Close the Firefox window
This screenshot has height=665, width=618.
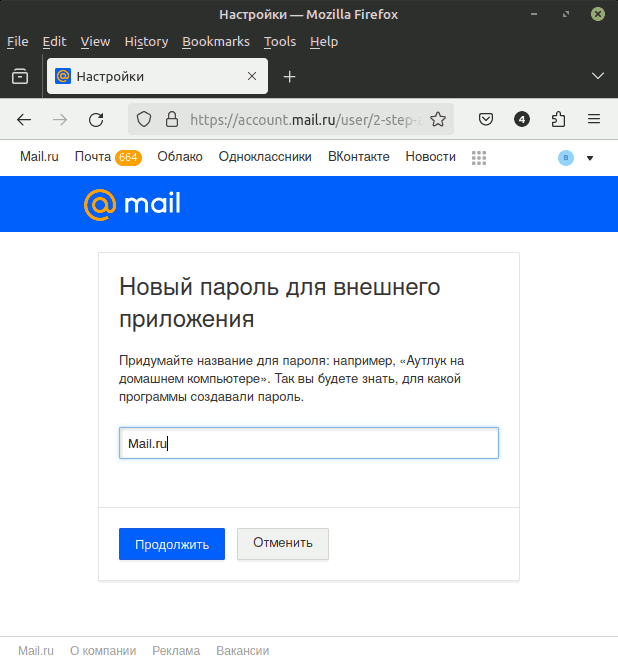click(598, 14)
